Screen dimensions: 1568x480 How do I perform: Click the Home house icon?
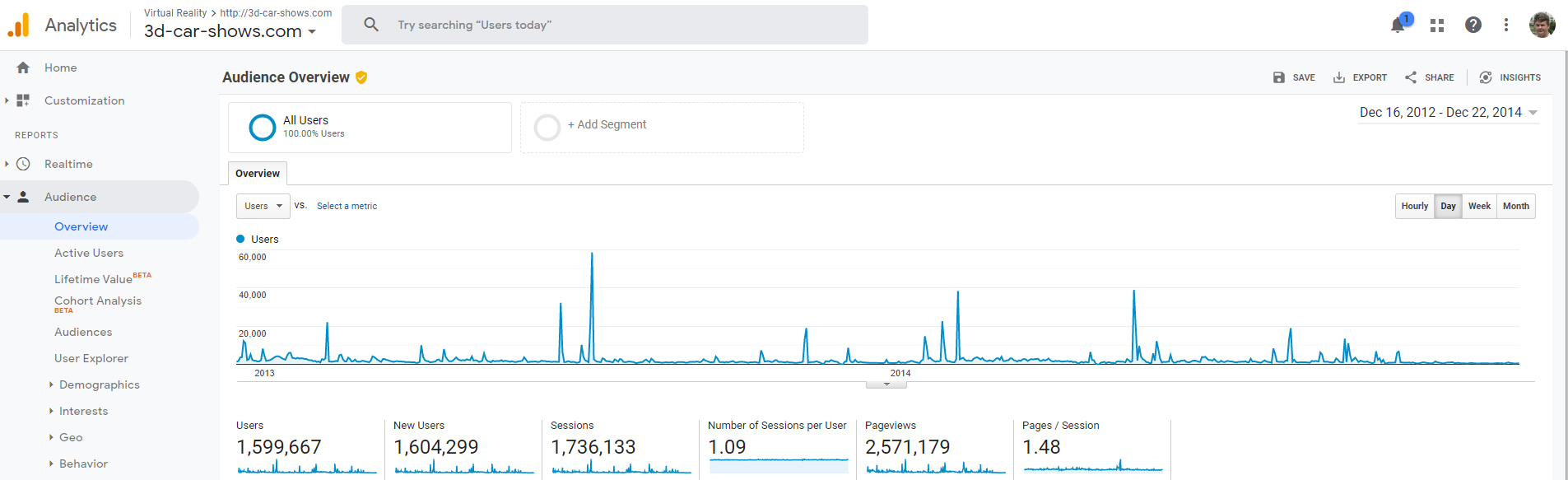[23, 68]
